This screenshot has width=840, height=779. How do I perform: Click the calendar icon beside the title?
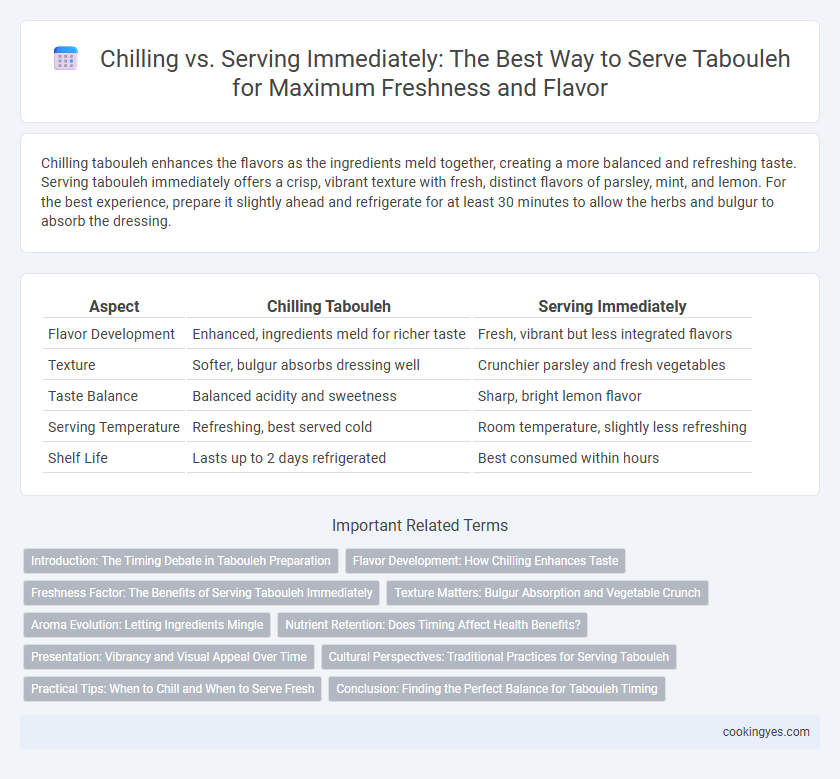click(66, 58)
